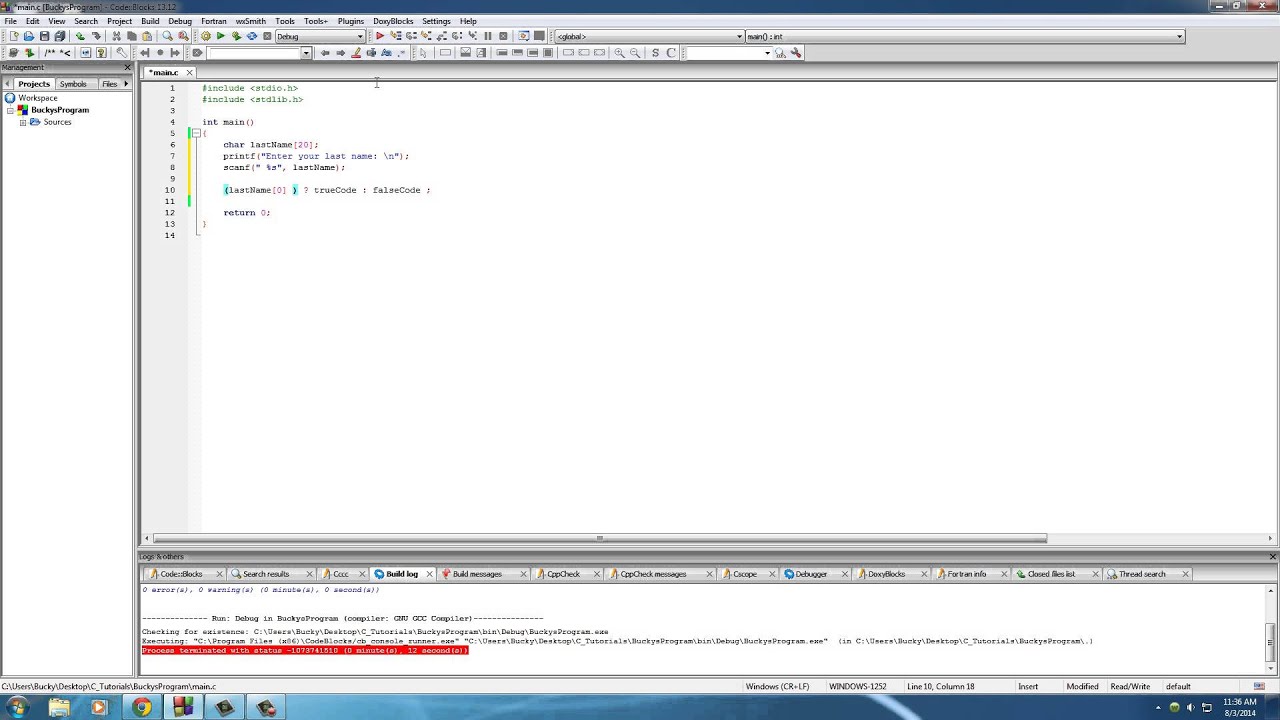1280x720 pixels.
Task: Open Chrome from the taskbar
Action: click(x=141, y=707)
